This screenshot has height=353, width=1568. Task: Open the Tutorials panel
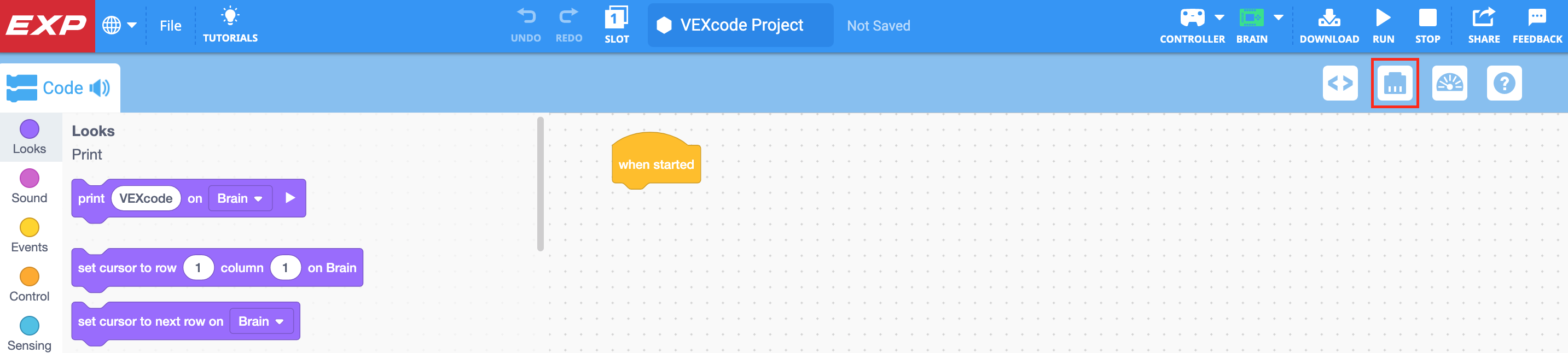[x=230, y=24]
